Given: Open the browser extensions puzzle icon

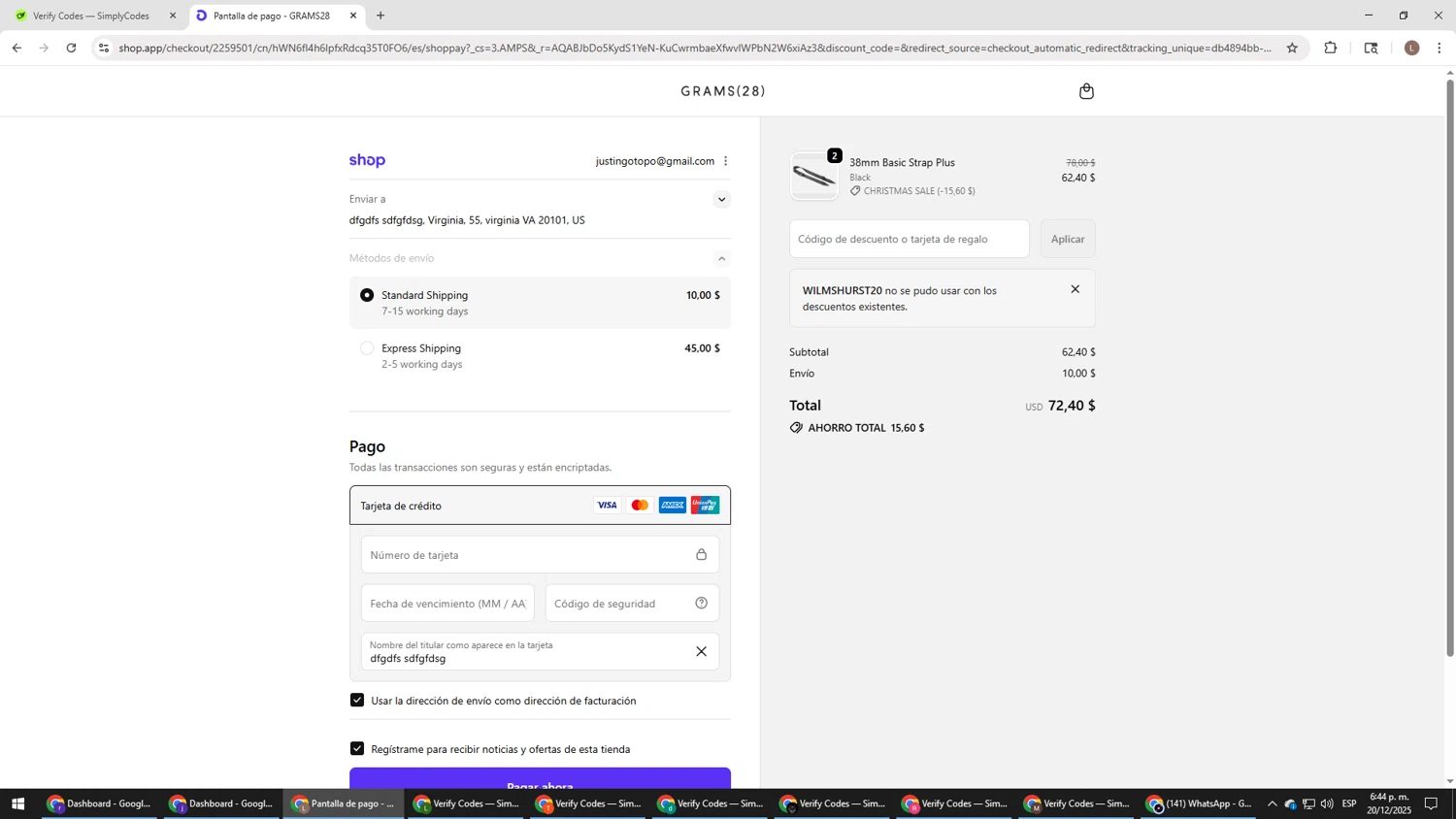Looking at the screenshot, I should (1331, 48).
